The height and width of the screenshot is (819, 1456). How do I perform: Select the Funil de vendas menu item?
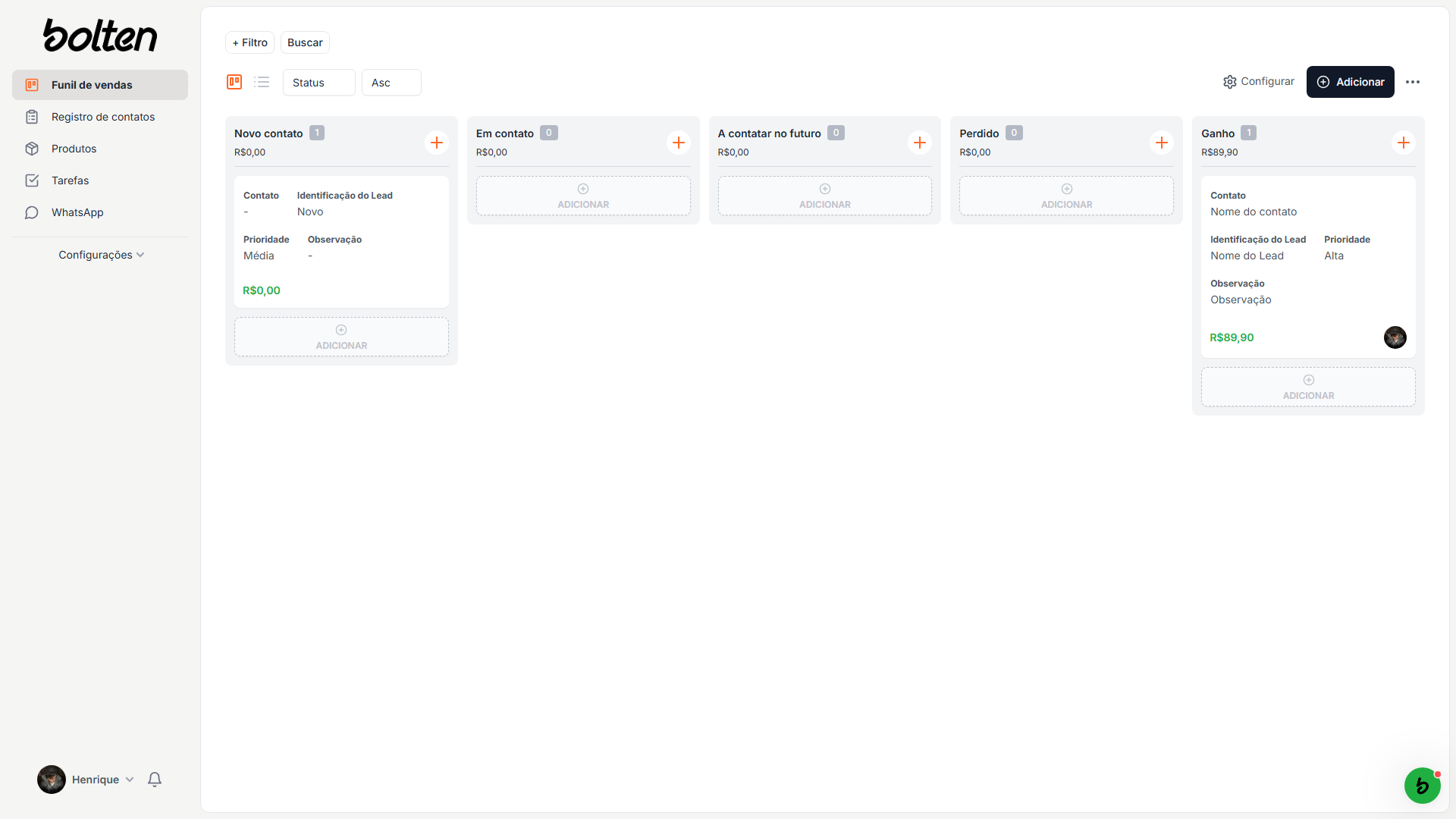(x=100, y=85)
